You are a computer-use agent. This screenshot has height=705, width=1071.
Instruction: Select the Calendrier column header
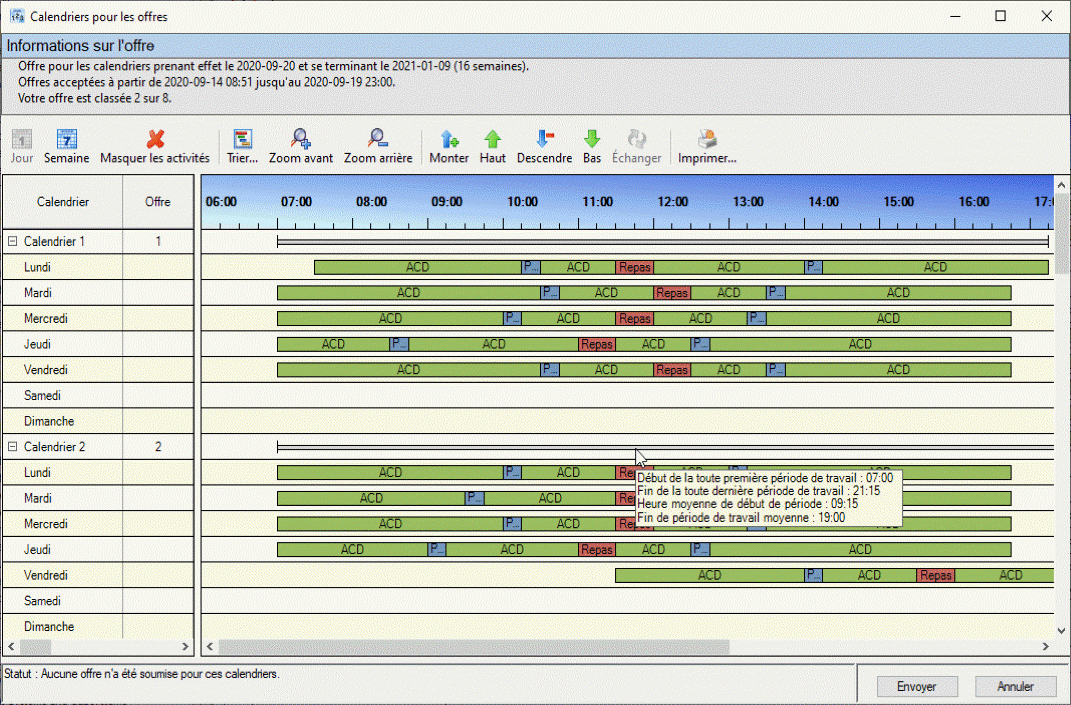click(62, 202)
